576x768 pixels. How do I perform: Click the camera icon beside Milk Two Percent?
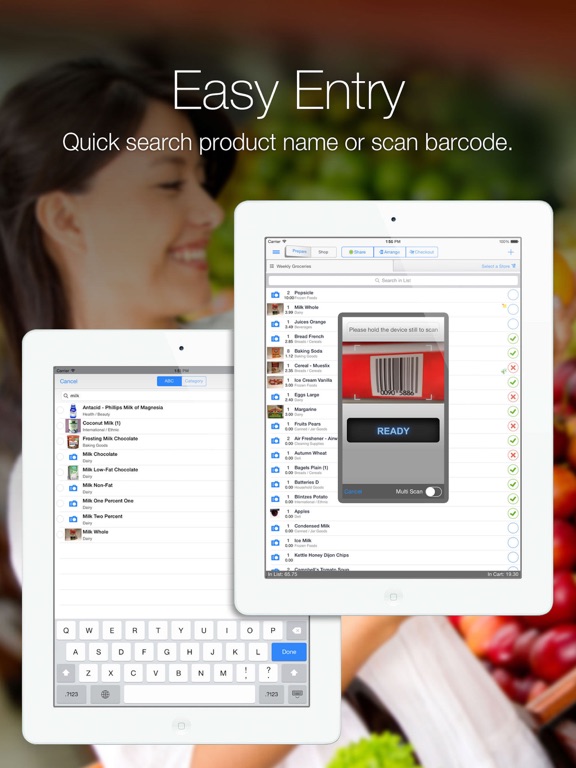pos(73,519)
